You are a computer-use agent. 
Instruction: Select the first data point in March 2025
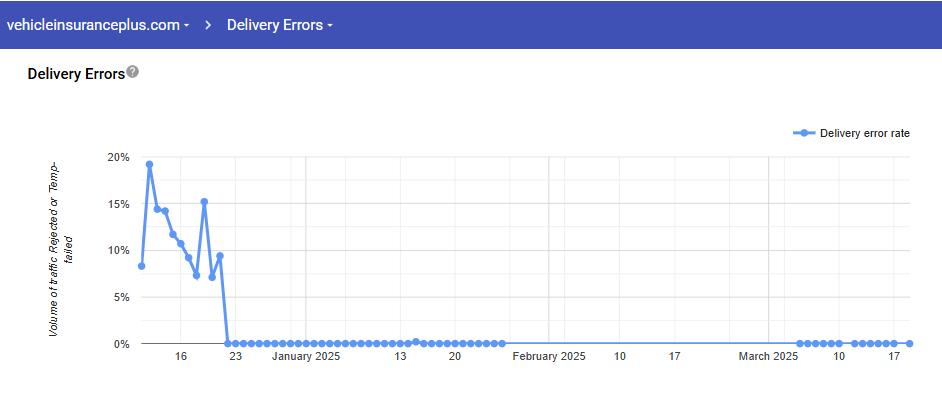pyautogui.click(x=800, y=343)
